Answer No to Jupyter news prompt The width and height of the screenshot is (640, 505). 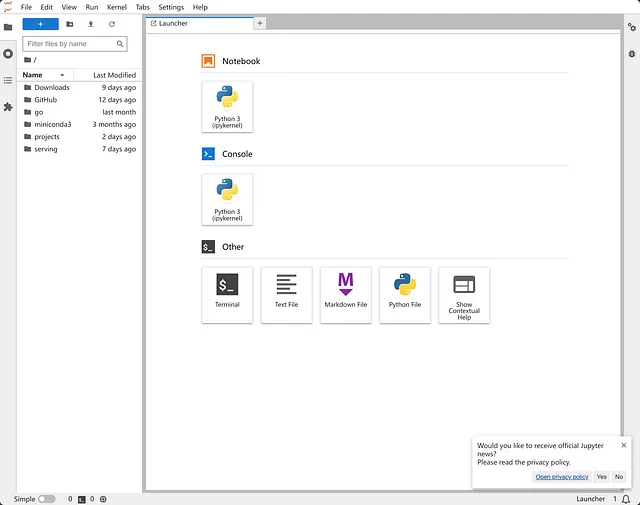tap(619, 476)
